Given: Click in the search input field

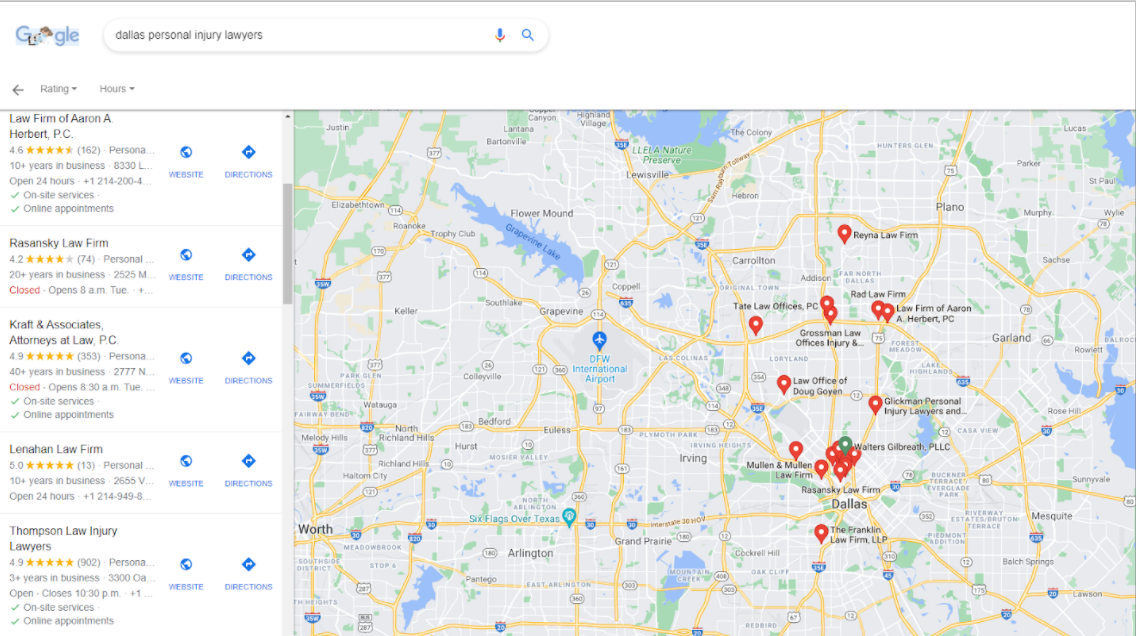Looking at the screenshot, I should [300, 35].
